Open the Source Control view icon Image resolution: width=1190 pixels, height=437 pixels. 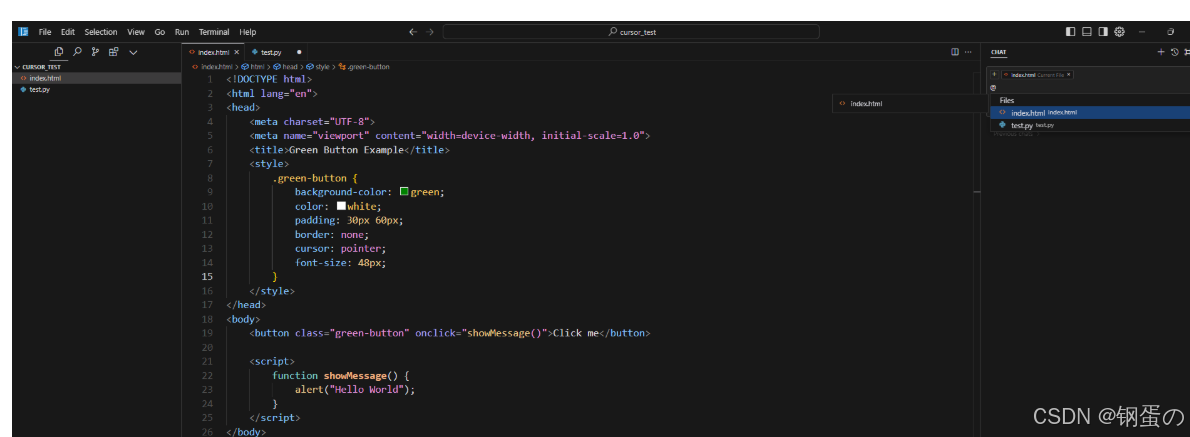pos(95,52)
